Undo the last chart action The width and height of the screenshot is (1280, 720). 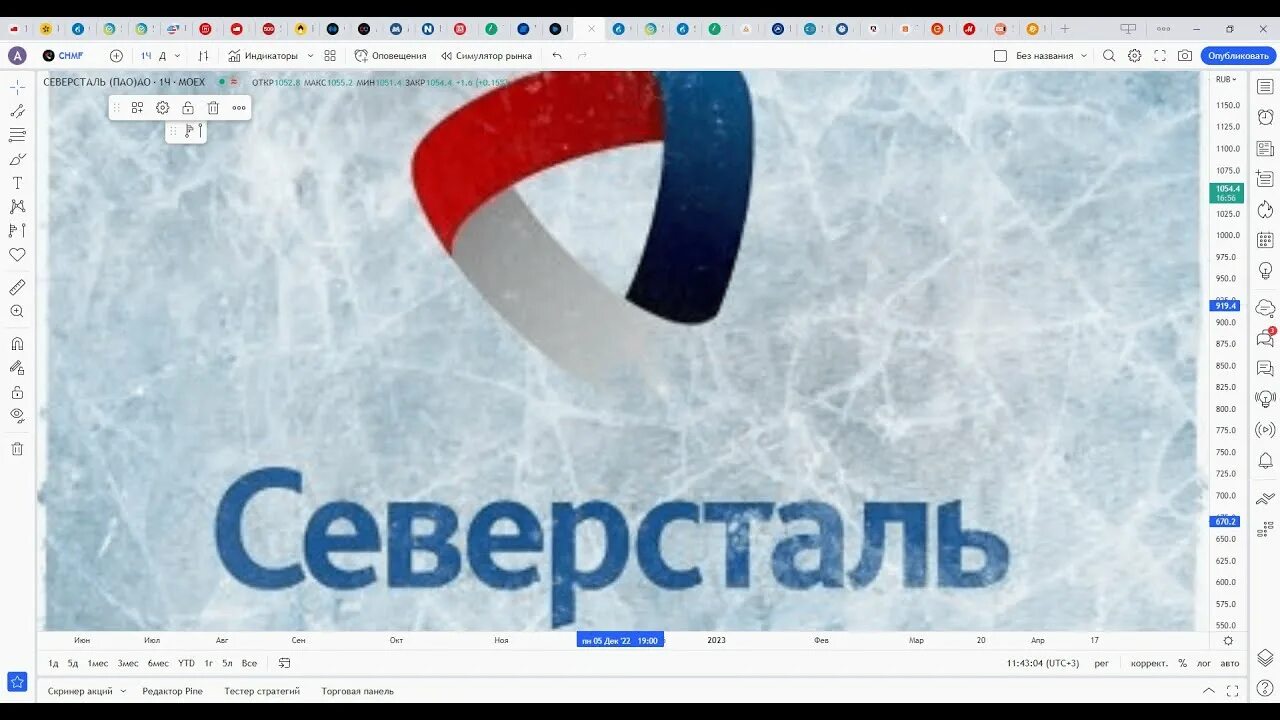coord(557,56)
